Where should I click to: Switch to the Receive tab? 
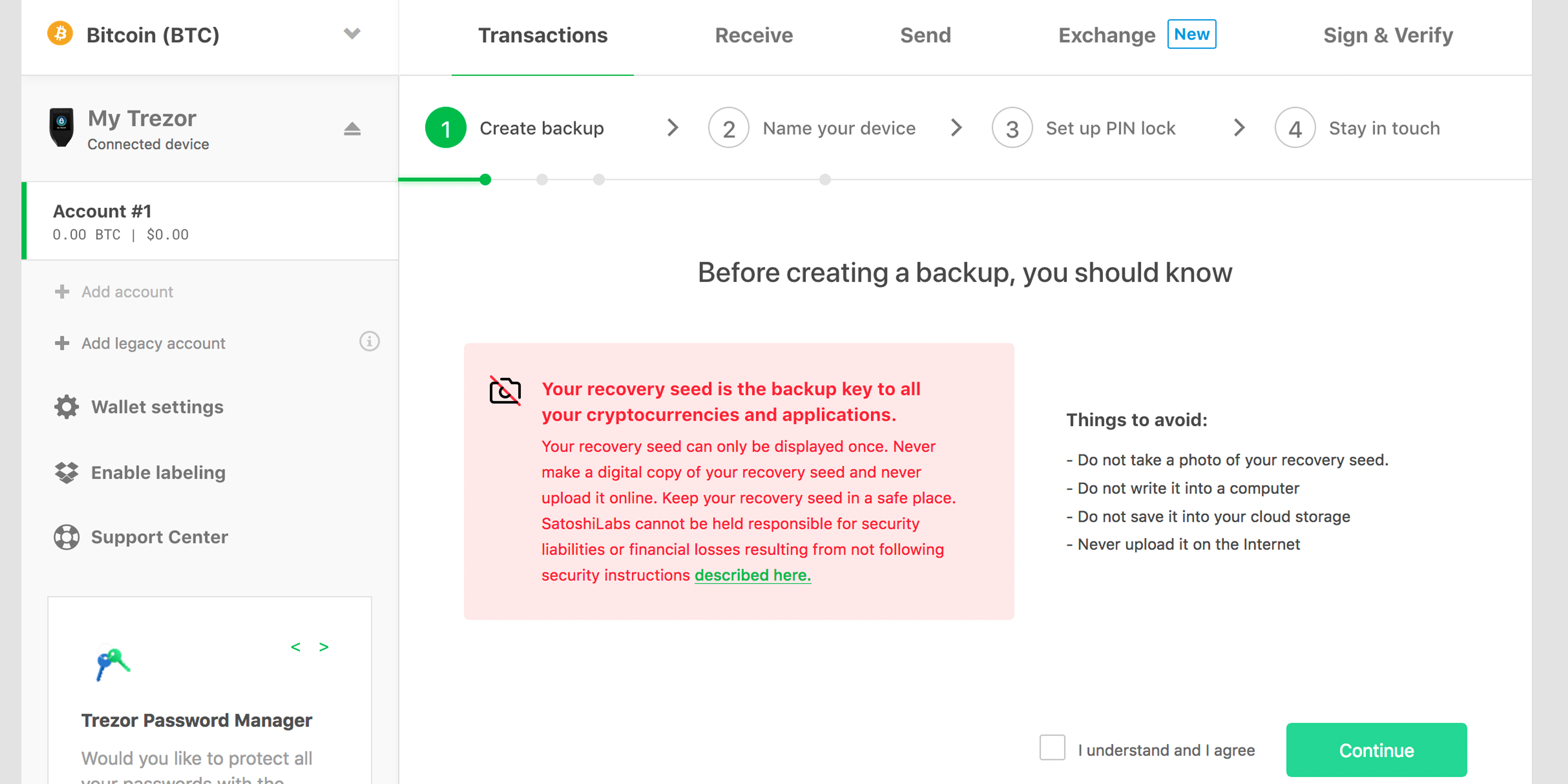point(754,35)
